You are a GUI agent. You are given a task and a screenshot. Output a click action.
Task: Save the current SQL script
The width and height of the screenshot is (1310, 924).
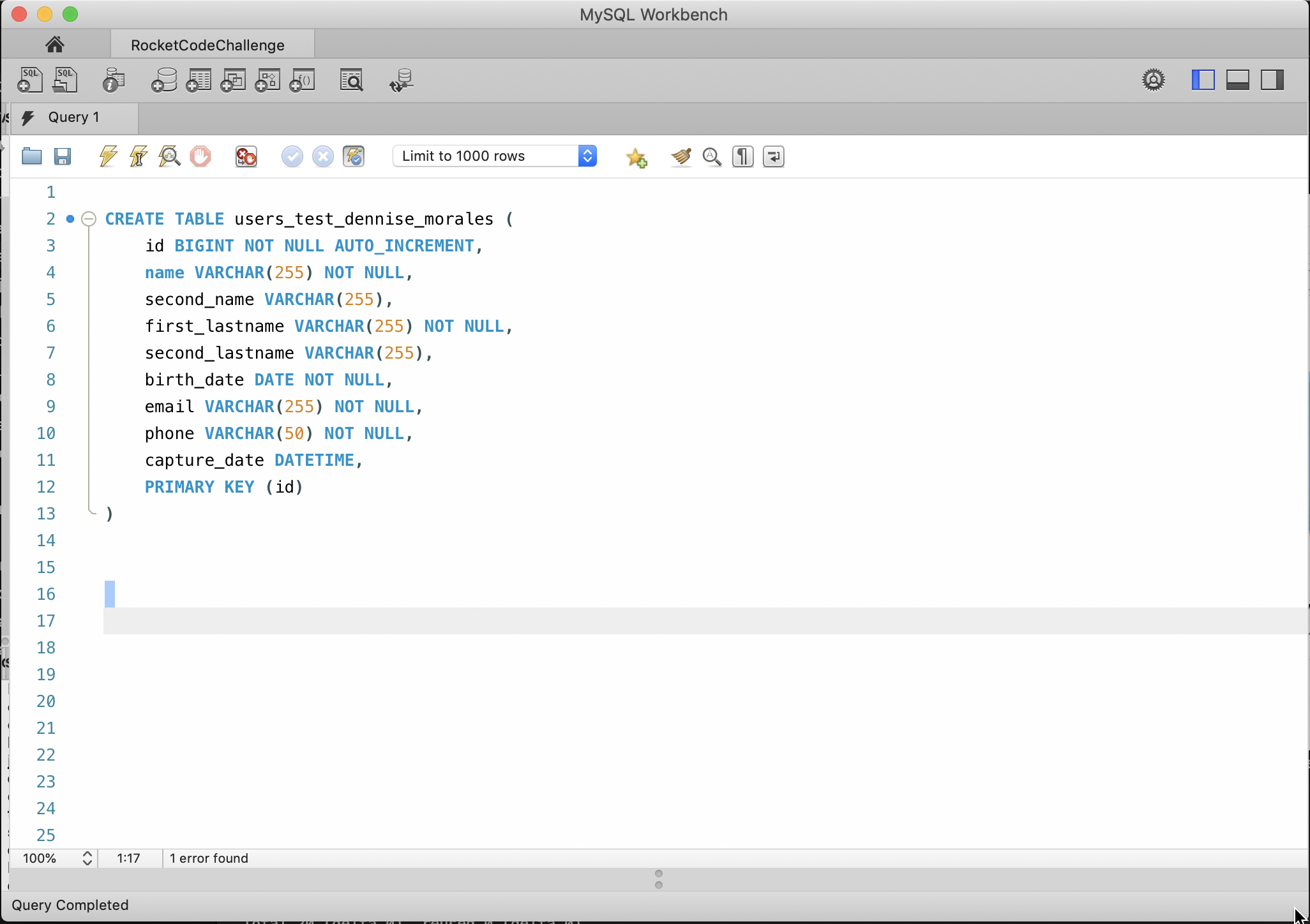coord(62,156)
